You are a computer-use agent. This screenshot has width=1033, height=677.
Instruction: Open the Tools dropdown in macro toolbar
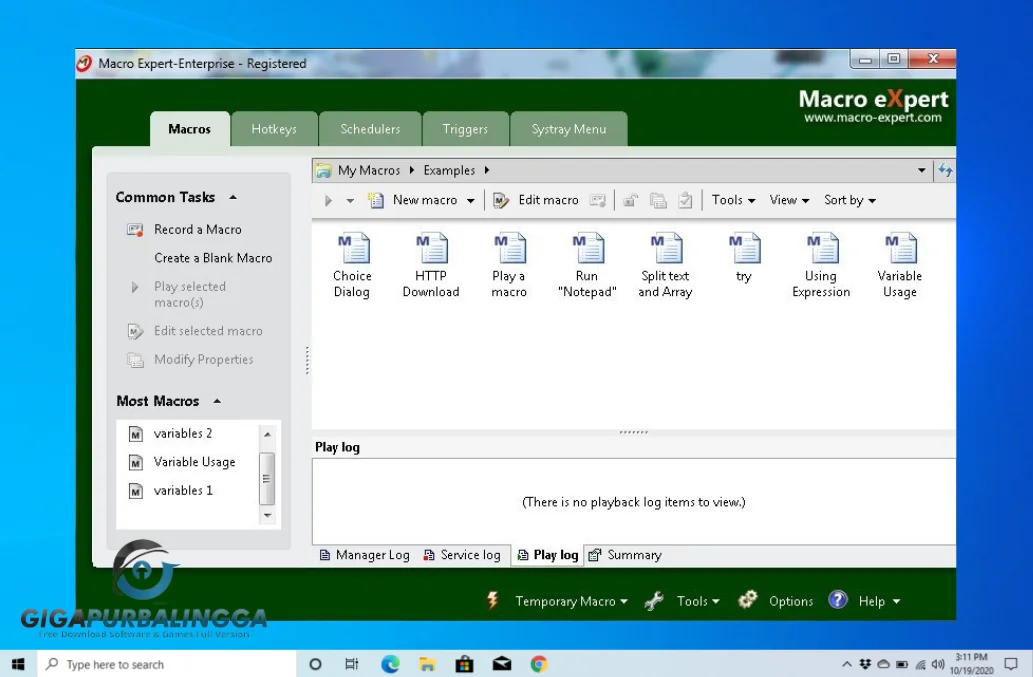click(x=733, y=200)
